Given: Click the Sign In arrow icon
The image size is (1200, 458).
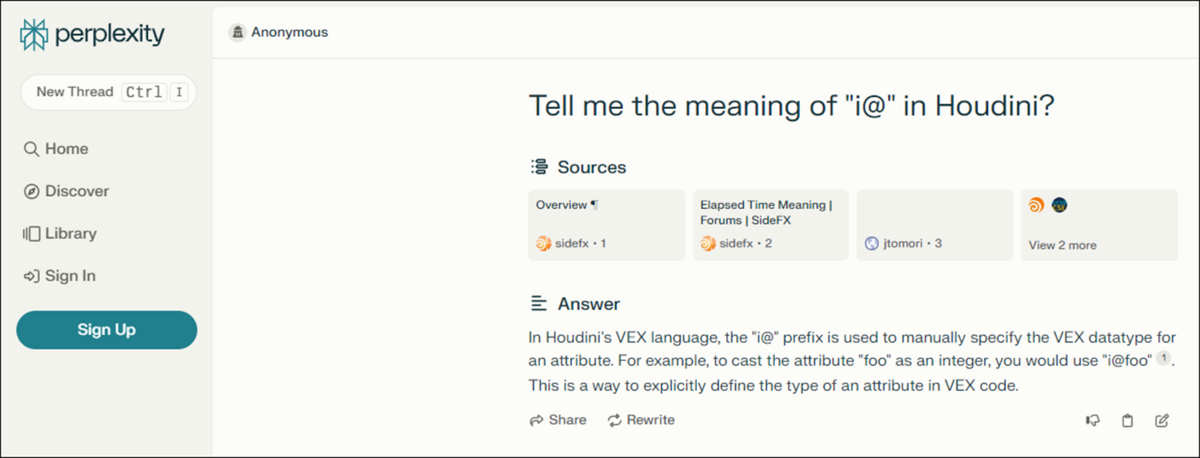Looking at the screenshot, I should pyautogui.click(x=31, y=276).
